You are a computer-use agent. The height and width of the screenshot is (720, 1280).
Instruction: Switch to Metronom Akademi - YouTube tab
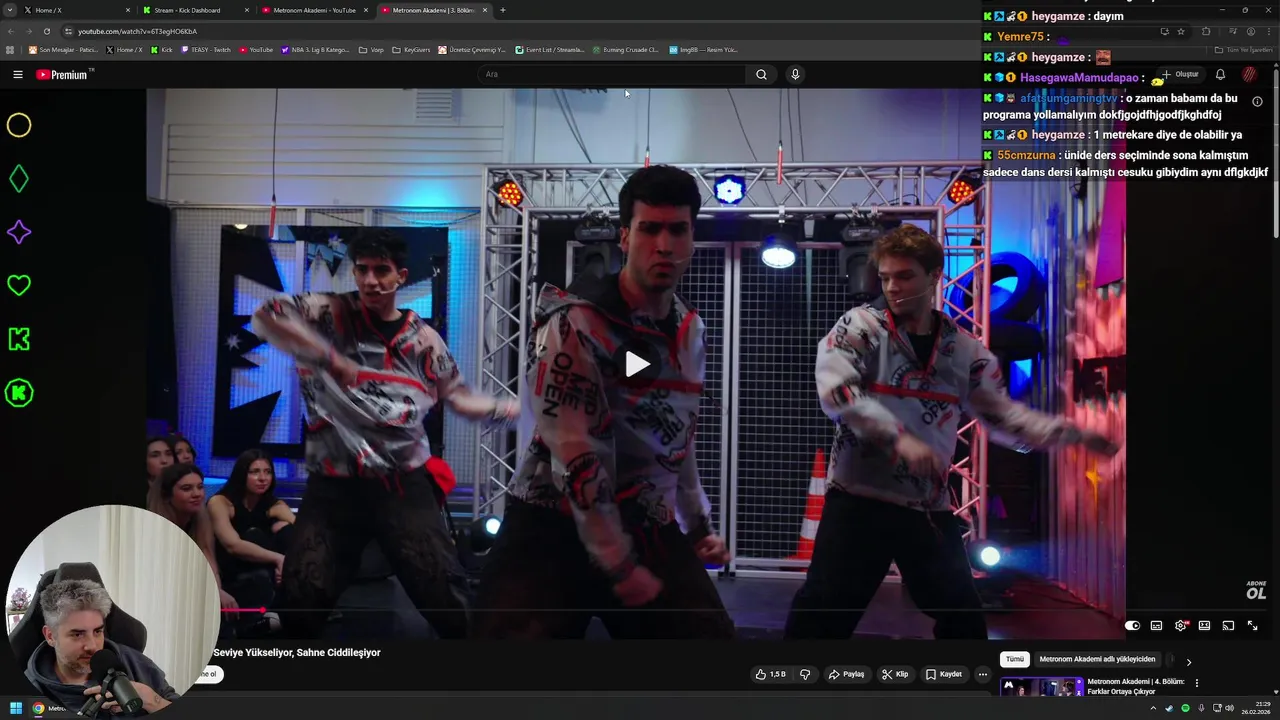pos(314,10)
